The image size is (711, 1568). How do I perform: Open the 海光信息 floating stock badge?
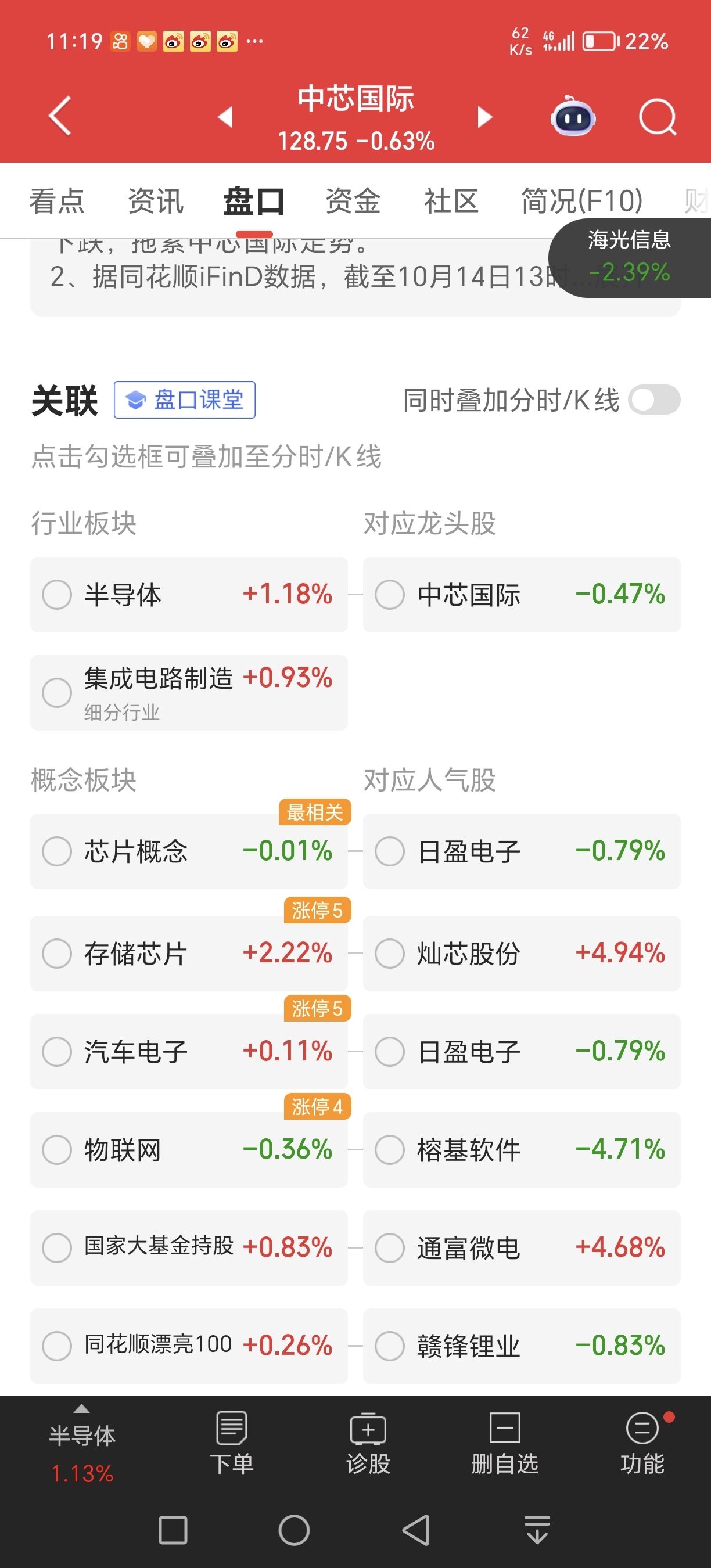tap(630, 257)
